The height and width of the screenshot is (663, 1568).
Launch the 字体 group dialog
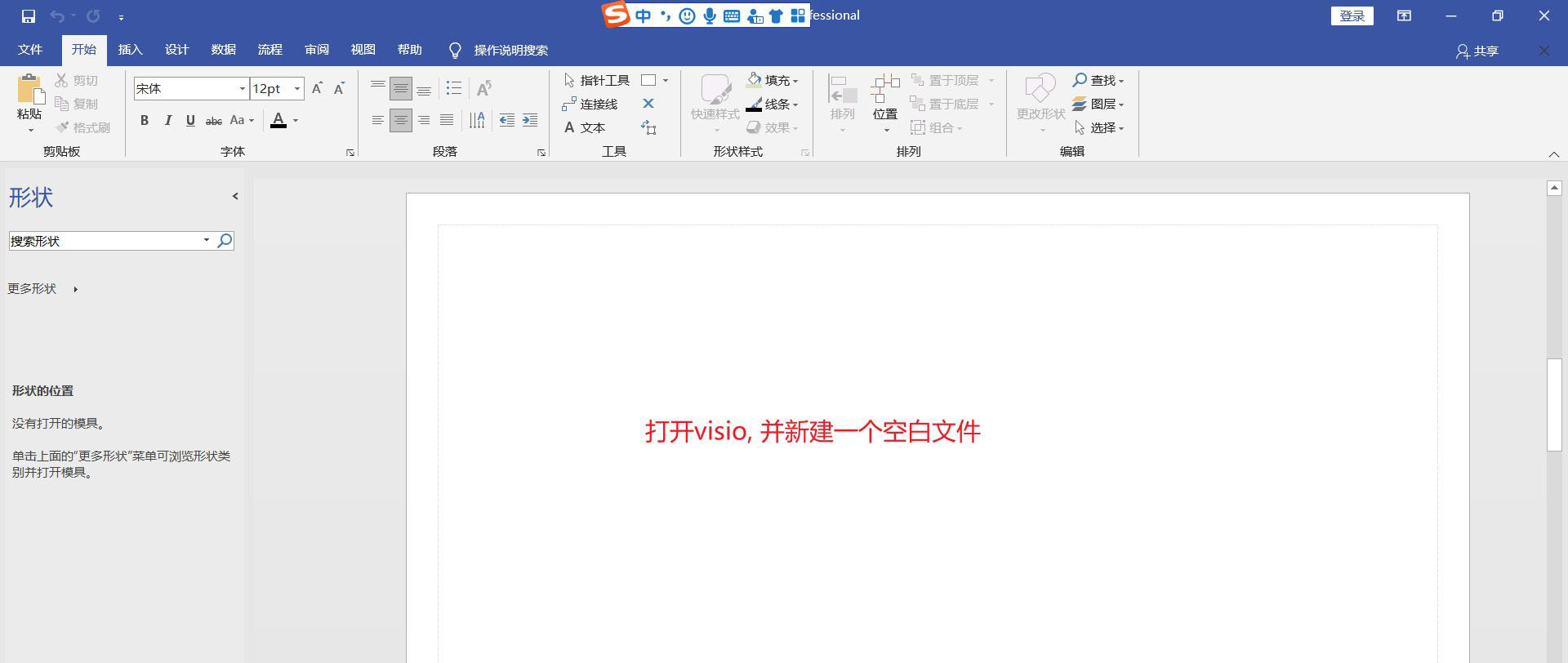350,153
